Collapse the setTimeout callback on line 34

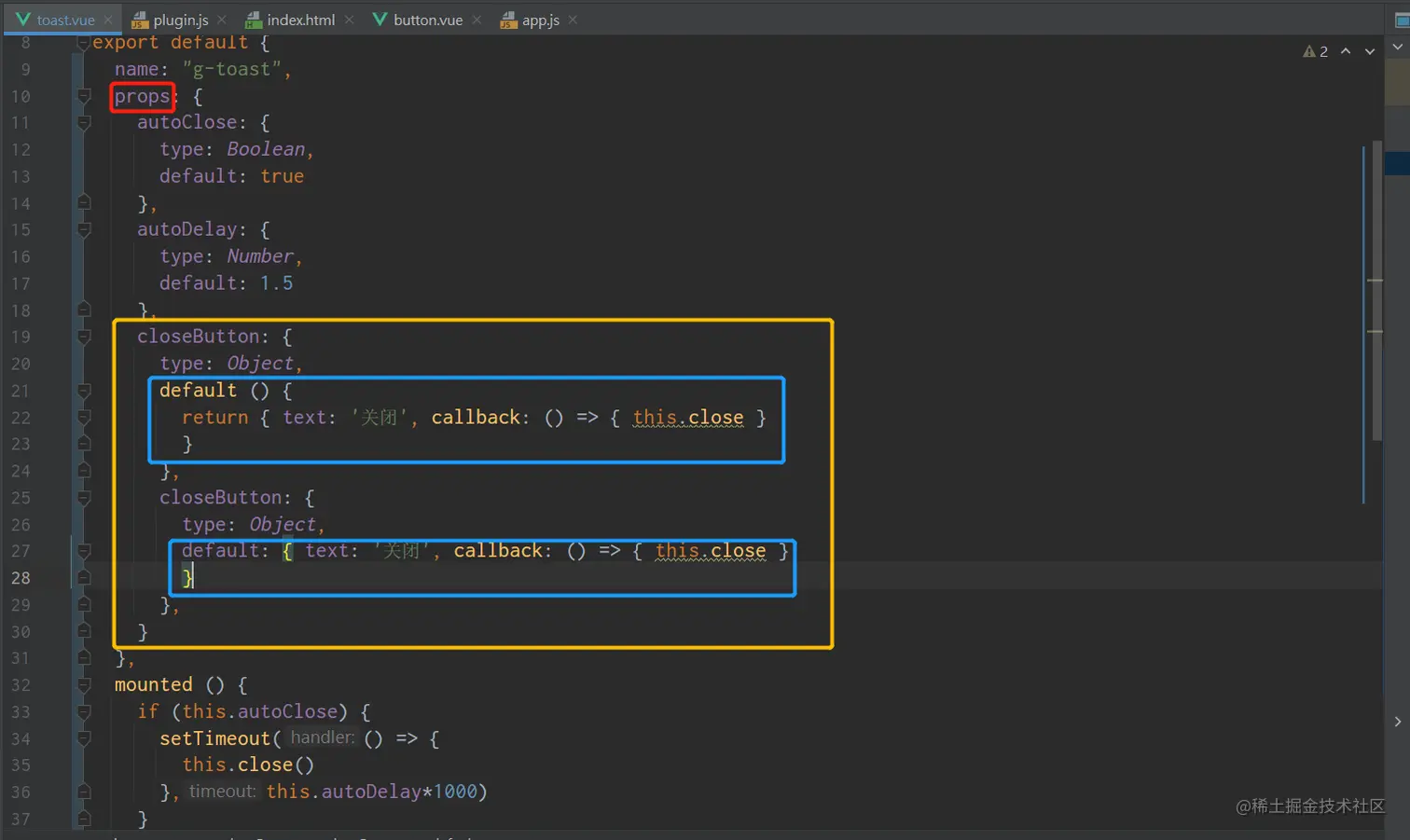[x=84, y=738]
